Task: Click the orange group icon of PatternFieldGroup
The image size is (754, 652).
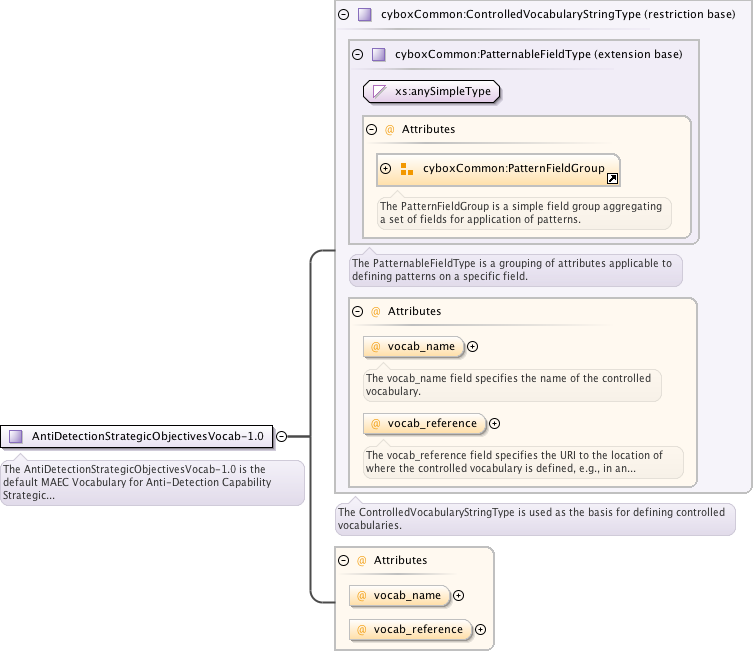Action: (406, 169)
